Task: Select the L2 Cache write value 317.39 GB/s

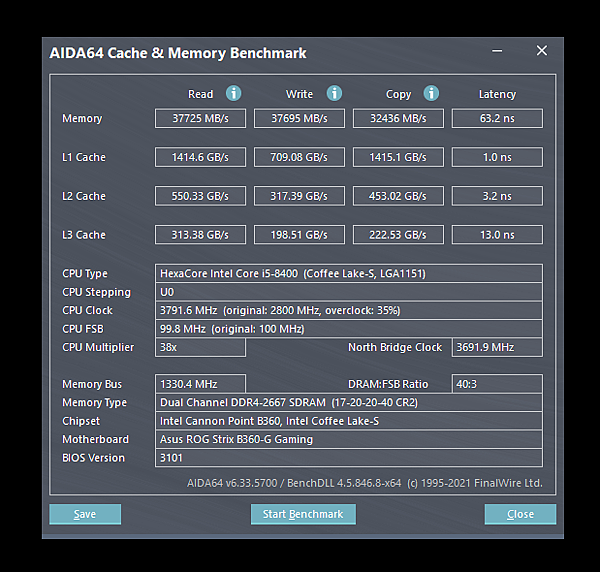Action: tap(299, 196)
